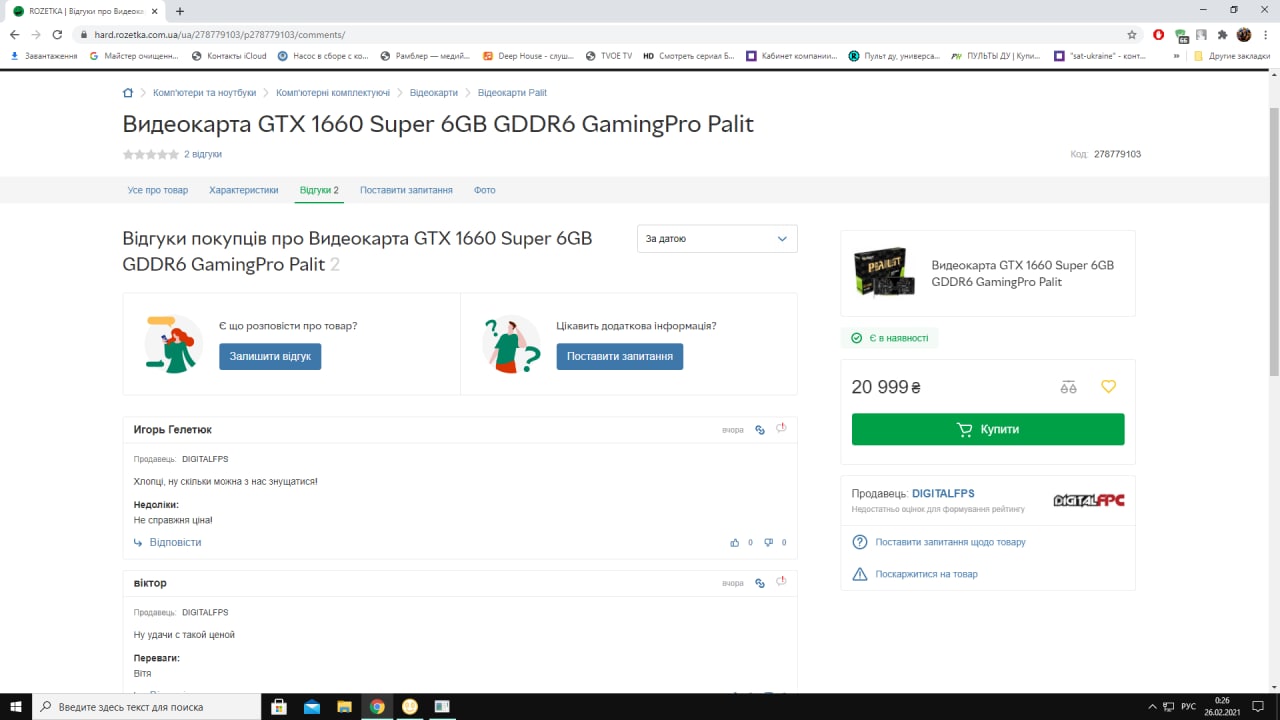The image size is (1280, 720).
Task: Open Chrome profile avatar
Action: (1244, 34)
